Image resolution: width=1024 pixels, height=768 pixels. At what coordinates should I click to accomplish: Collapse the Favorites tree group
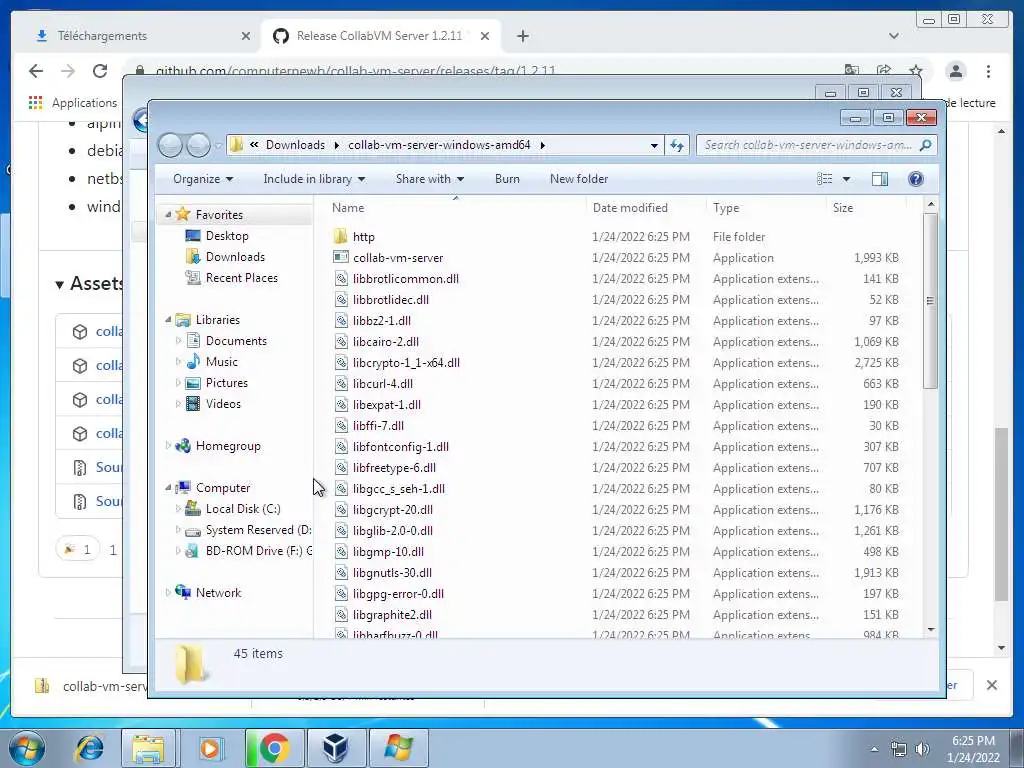(168, 214)
